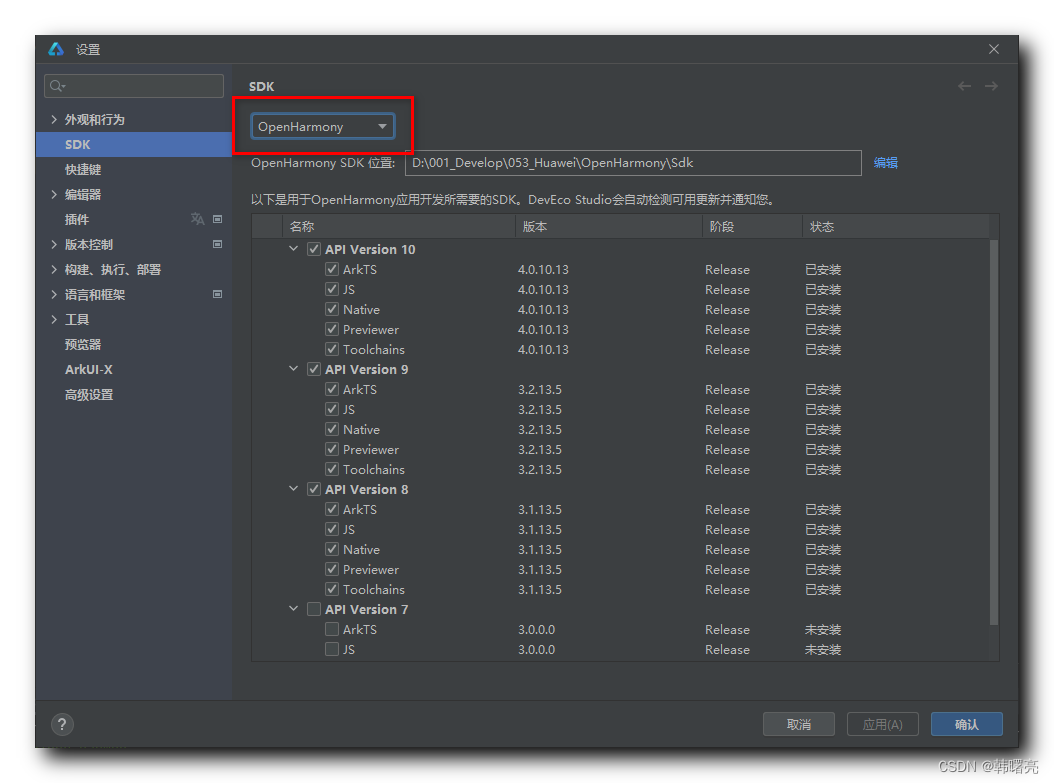Screen dimensions: 1054x783
Task: Uncheck Native 3.2.13.5 checkbox
Action: coord(331,429)
